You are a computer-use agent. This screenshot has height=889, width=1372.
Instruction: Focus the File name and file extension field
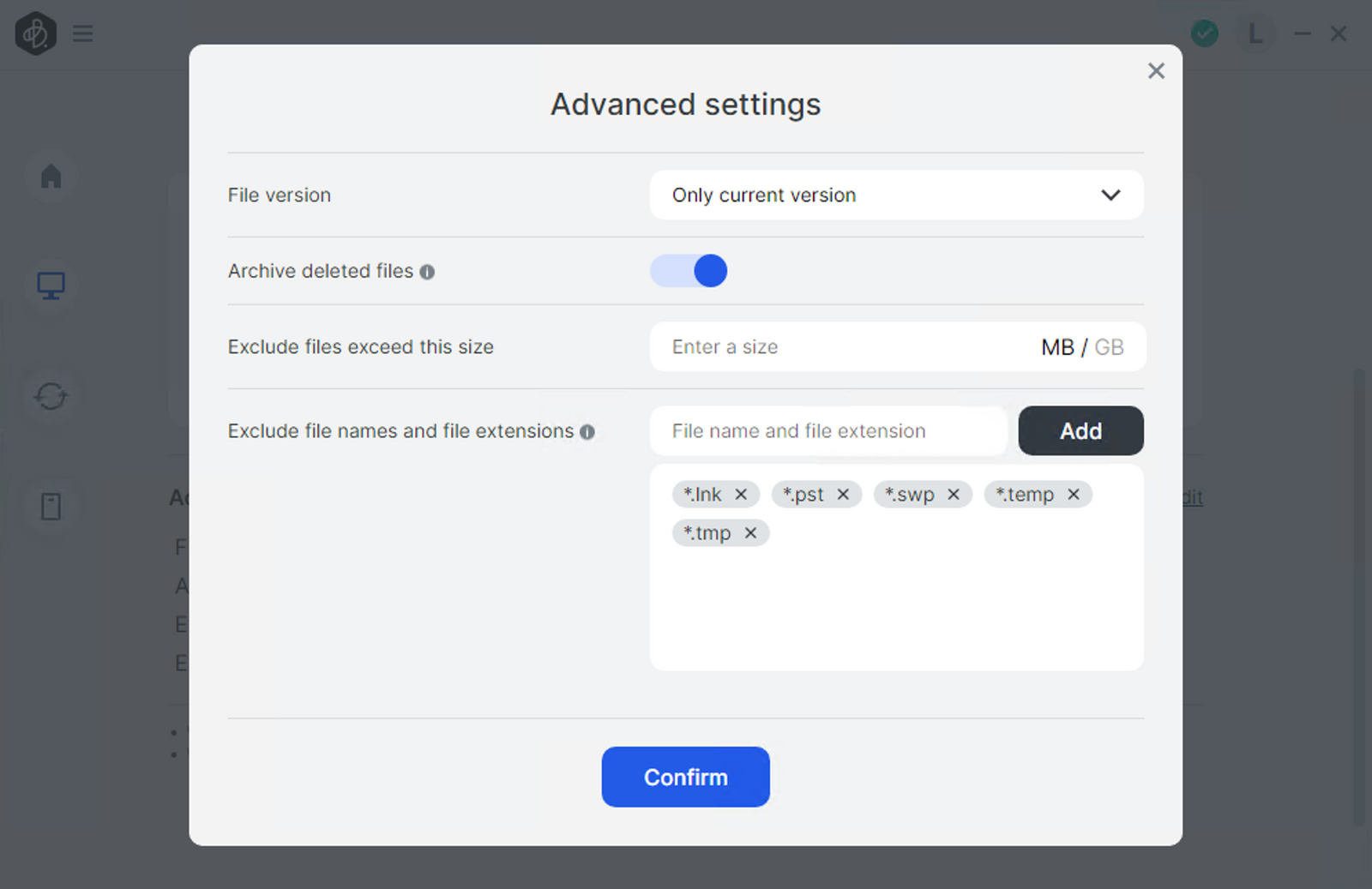point(827,430)
